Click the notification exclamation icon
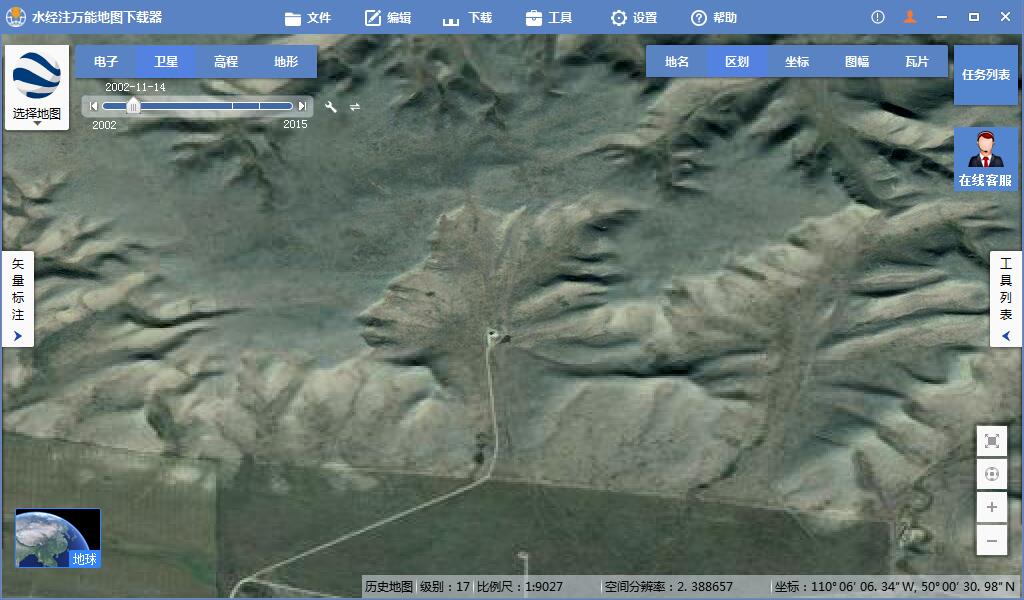 tap(878, 17)
